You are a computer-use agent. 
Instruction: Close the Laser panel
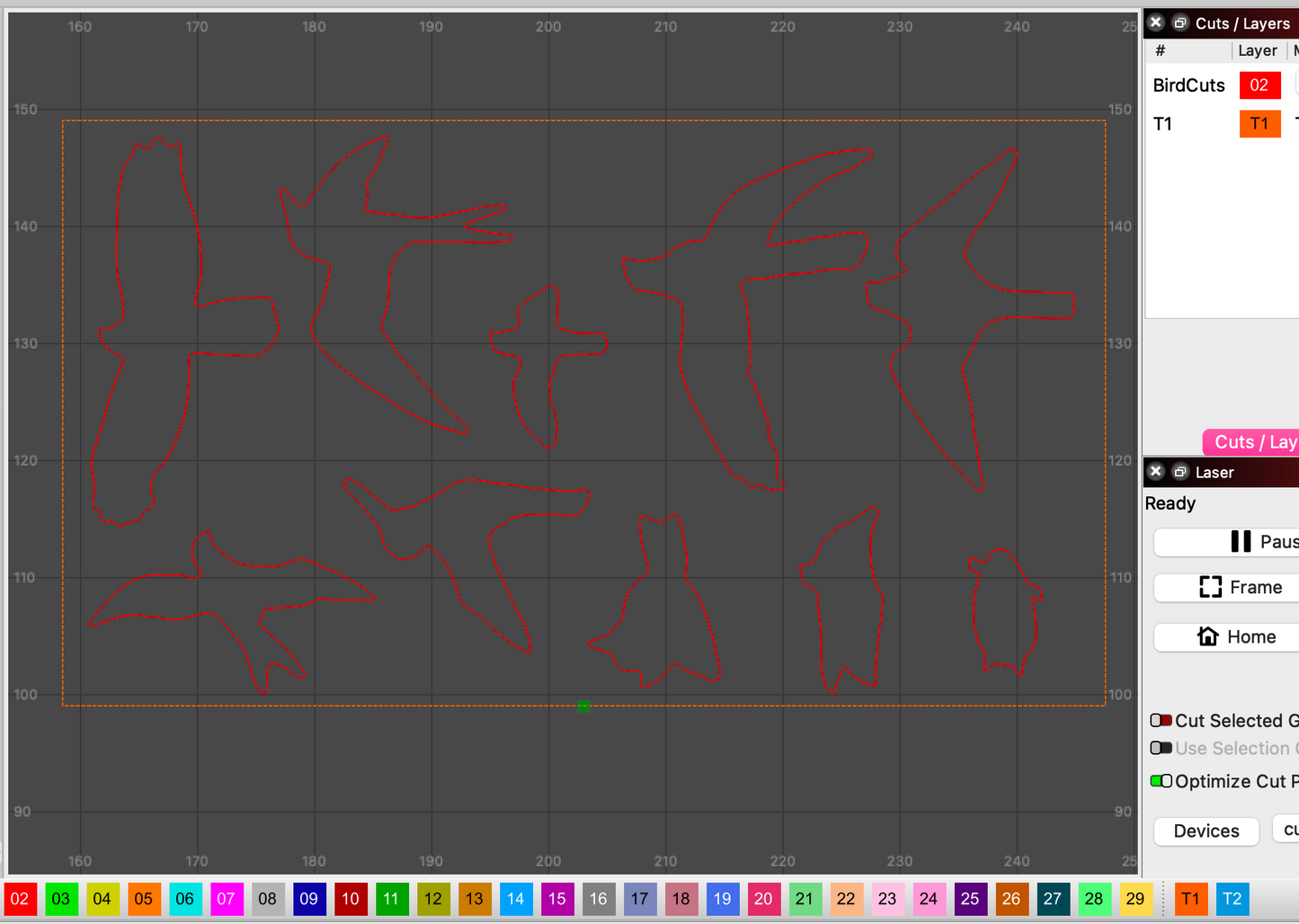click(1156, 472)
